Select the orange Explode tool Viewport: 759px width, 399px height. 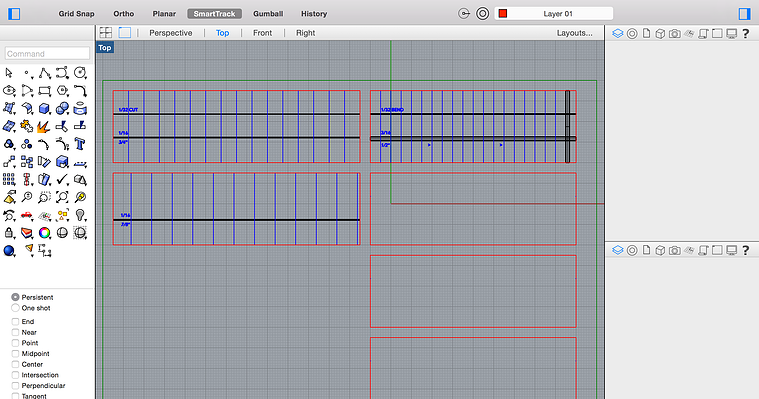[44, 126]
